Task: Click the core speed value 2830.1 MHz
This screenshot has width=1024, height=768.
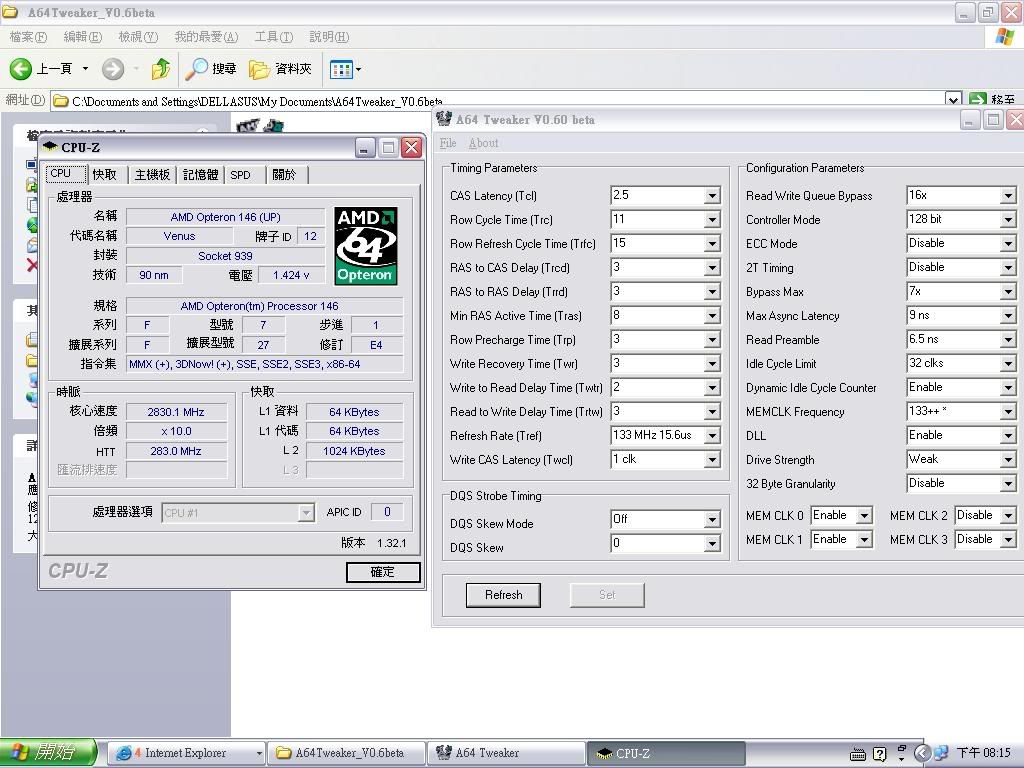Action: pyautogui.click(x=176, y=412)
